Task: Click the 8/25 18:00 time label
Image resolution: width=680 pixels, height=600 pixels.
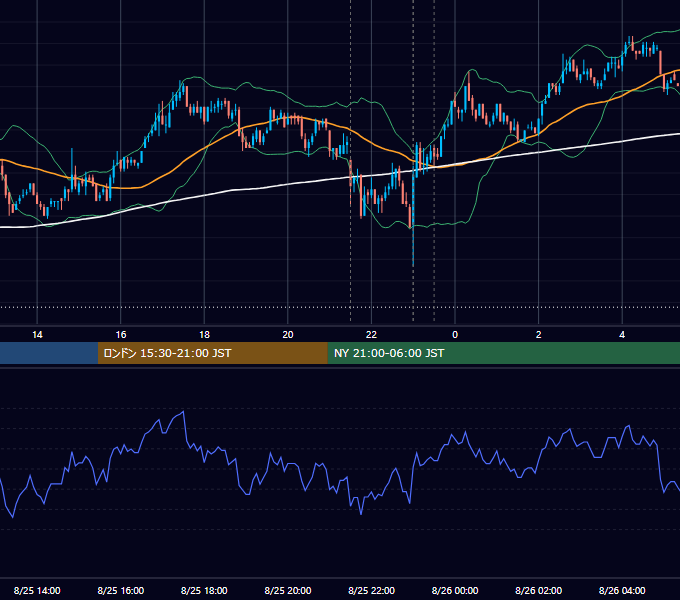Action: pyautogui.click(x=204, y=590)
